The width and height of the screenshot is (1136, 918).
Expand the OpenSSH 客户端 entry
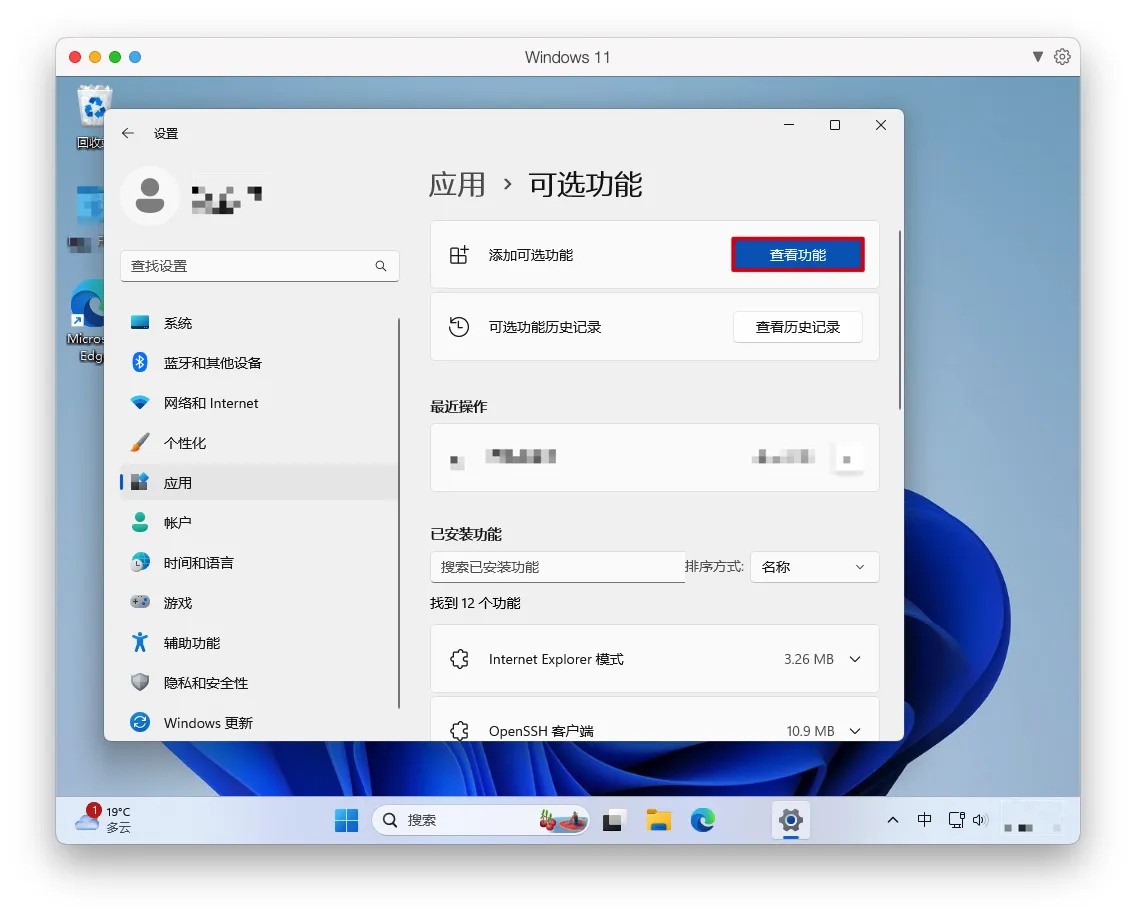click(x=855, y=730)
